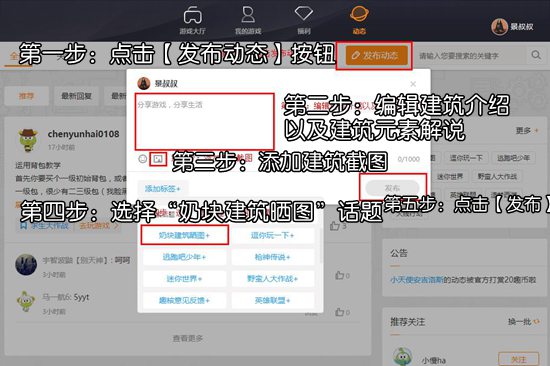
Task: Like the post with 3 thumbs-up
Action: pyautogui.click(x=335, y=226)
